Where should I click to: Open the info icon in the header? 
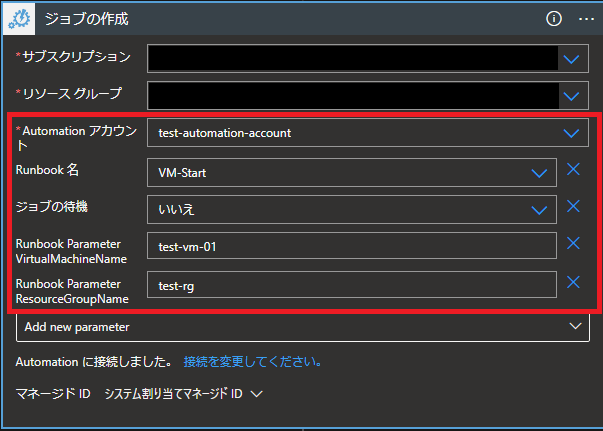pyautogui.click(x=554, y=18)
